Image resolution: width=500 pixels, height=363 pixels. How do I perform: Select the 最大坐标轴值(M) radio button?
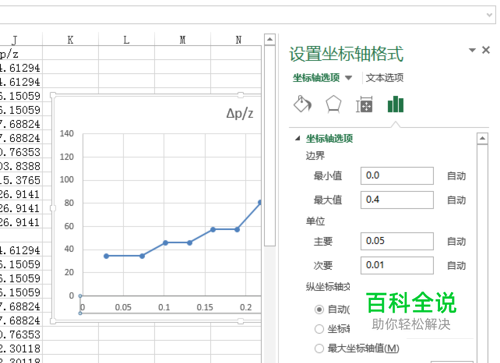(319, 349)
